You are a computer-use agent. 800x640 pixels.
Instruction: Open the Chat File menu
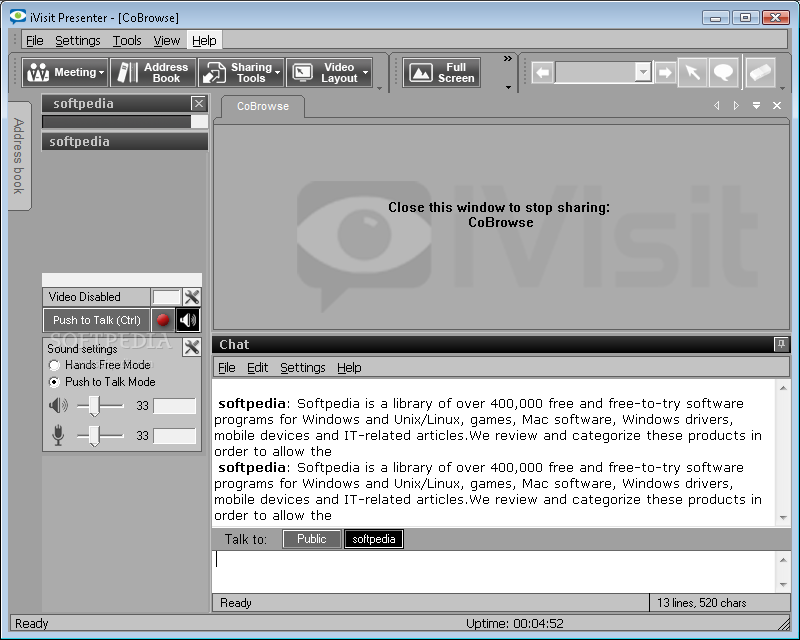[227, 367]
